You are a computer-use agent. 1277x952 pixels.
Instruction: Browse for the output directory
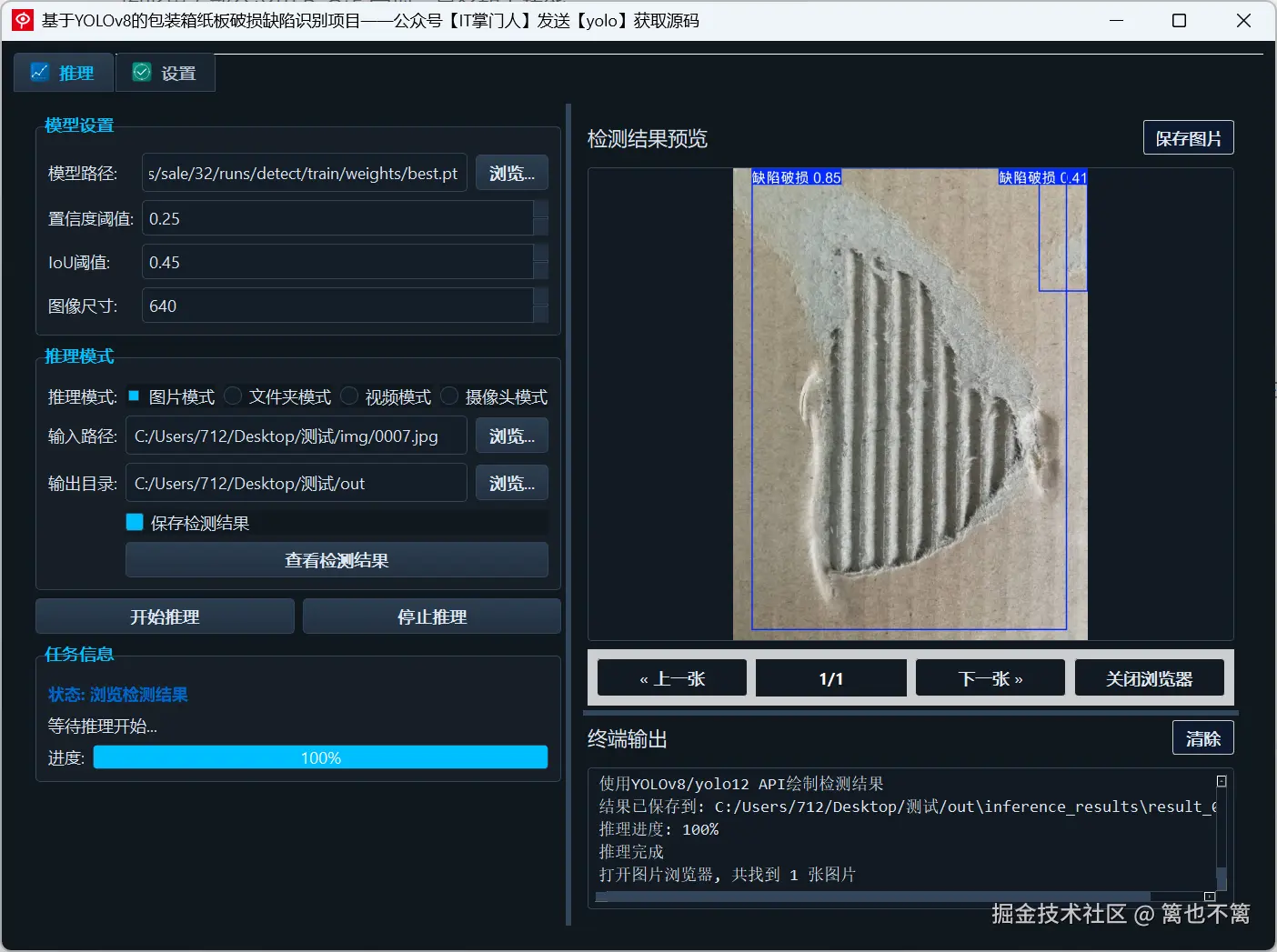tap(512, 483)
